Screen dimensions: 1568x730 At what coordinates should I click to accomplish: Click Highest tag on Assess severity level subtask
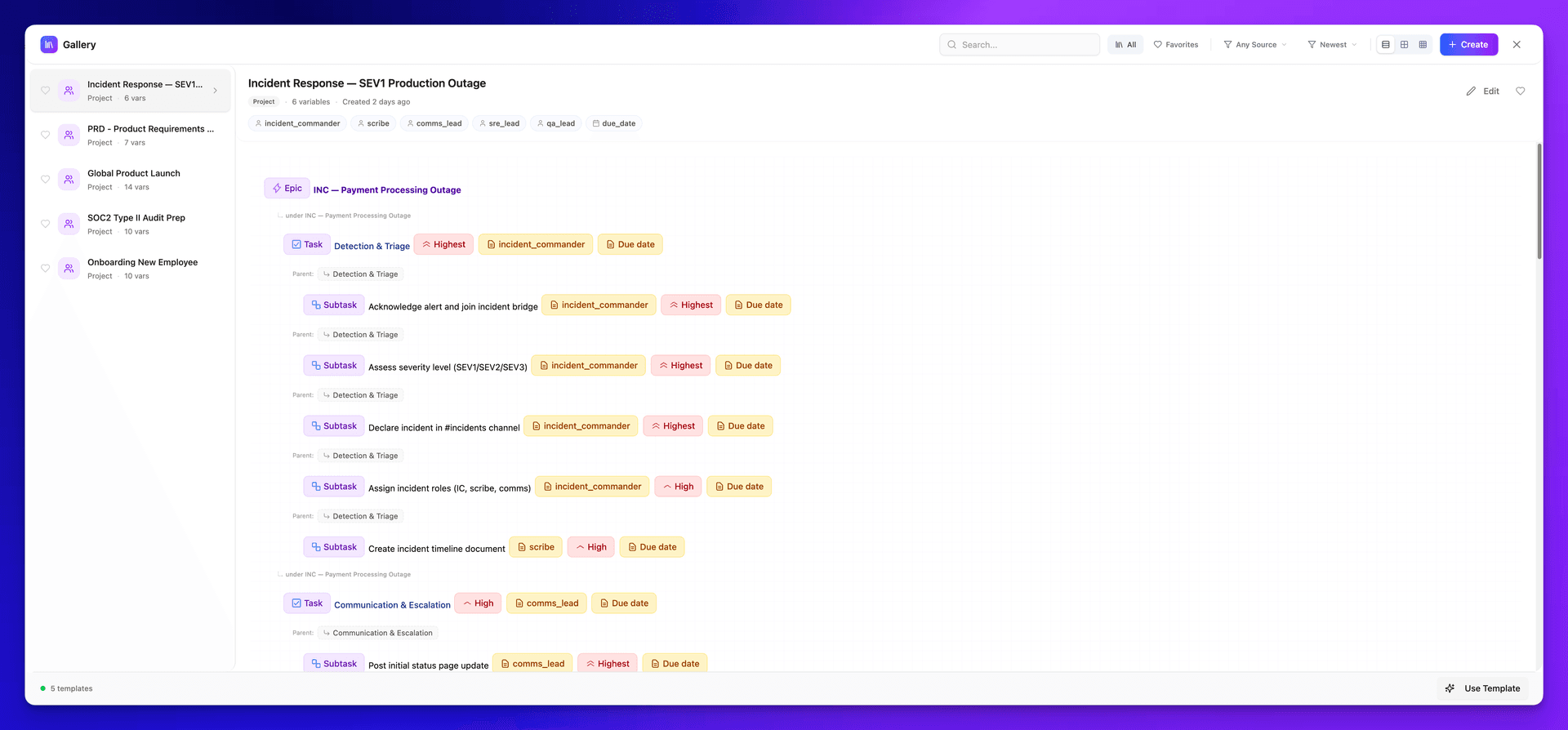[680, 365]
